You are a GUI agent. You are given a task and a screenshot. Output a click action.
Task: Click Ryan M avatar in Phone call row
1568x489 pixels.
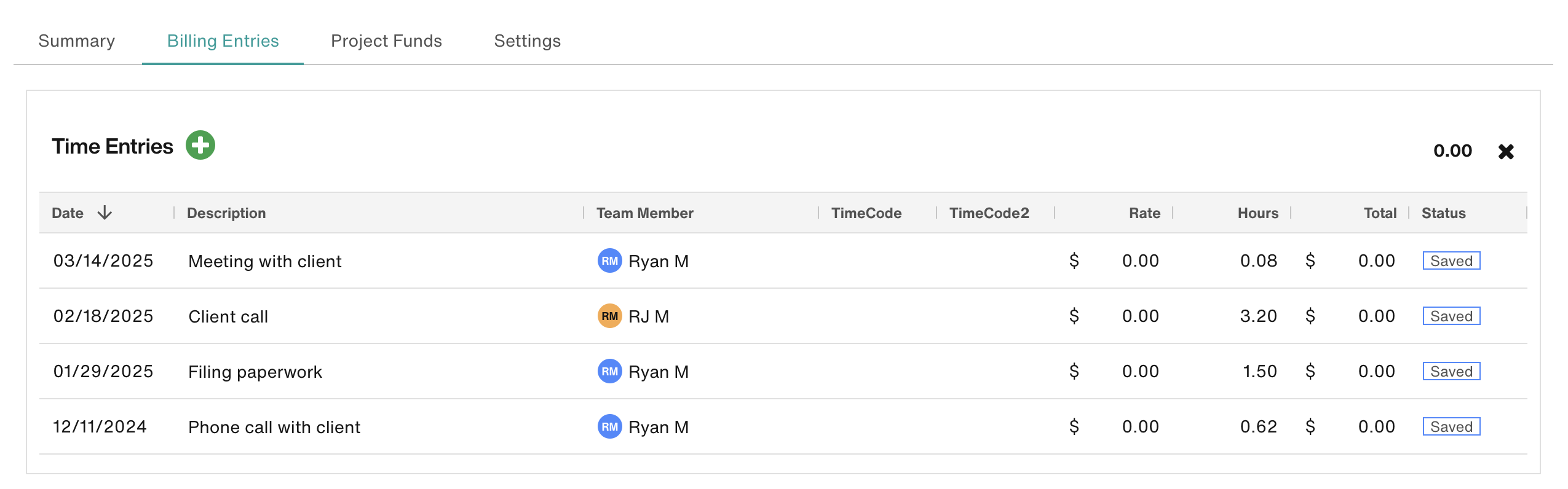click(609, 426)
